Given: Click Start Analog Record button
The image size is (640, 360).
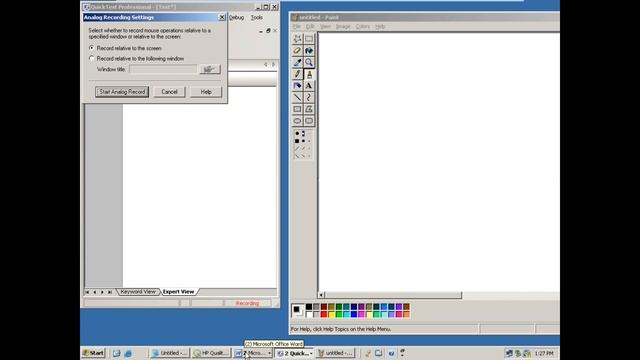Looking at the screenshot, I should tap(122, 92).
